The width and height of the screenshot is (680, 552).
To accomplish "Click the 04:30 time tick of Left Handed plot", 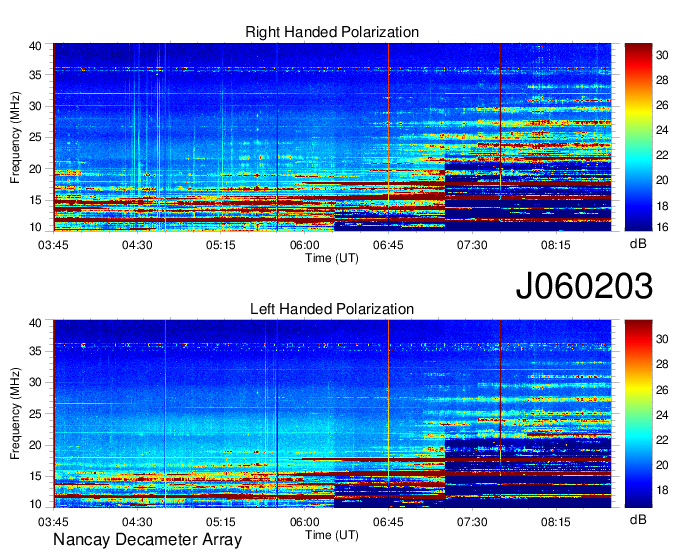I will pos(137,522).
